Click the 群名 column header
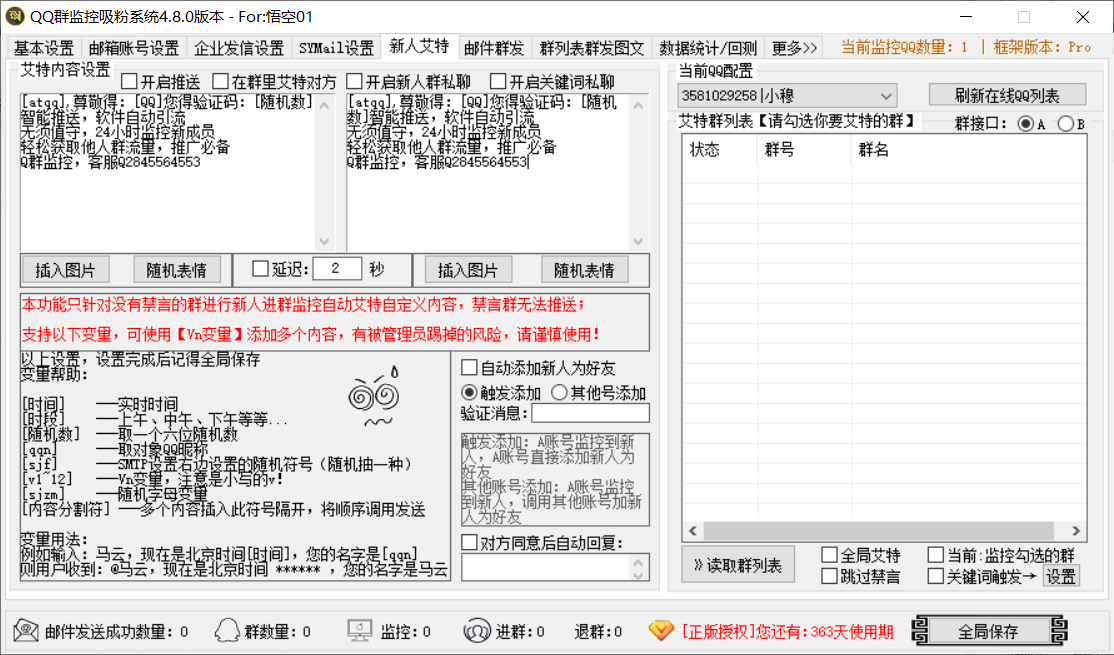This screenshot has width=1114, height=655. coord(968,149)
